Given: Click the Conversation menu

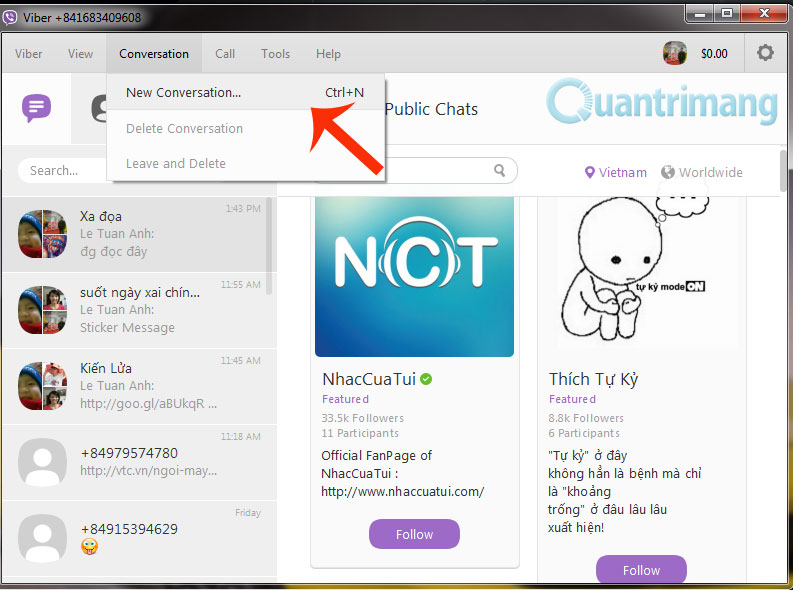Looking at the screenshot, I should click(x=154, y=54).
